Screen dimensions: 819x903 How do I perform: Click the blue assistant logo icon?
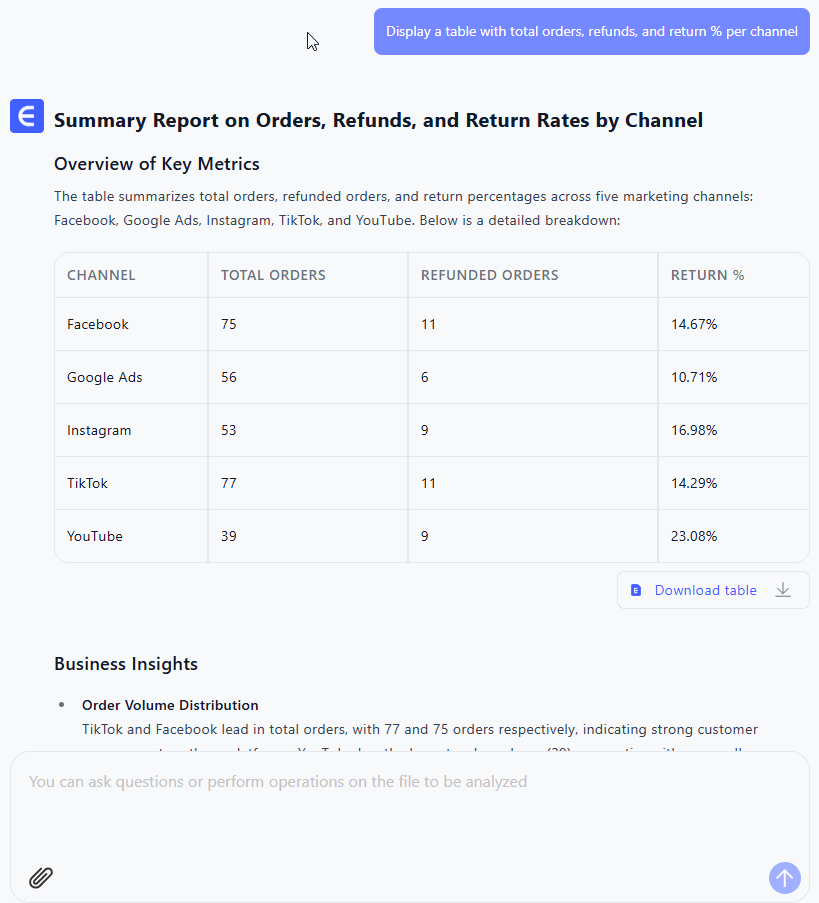point(27,116)
